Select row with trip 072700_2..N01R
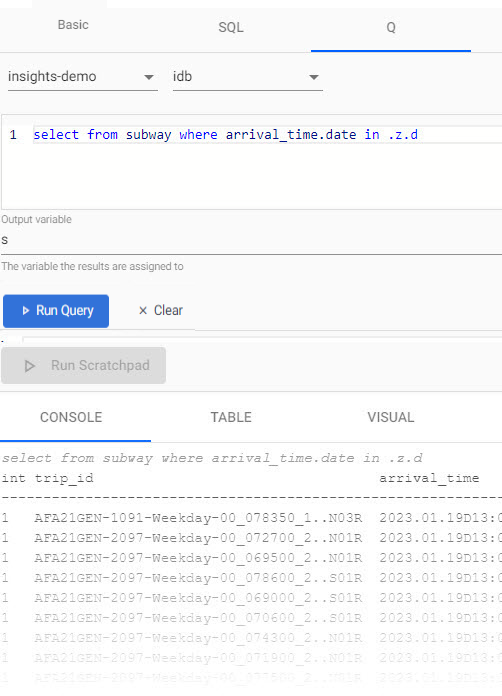Image resolution: width=502 pixels, height=696 pixels. 251,538
